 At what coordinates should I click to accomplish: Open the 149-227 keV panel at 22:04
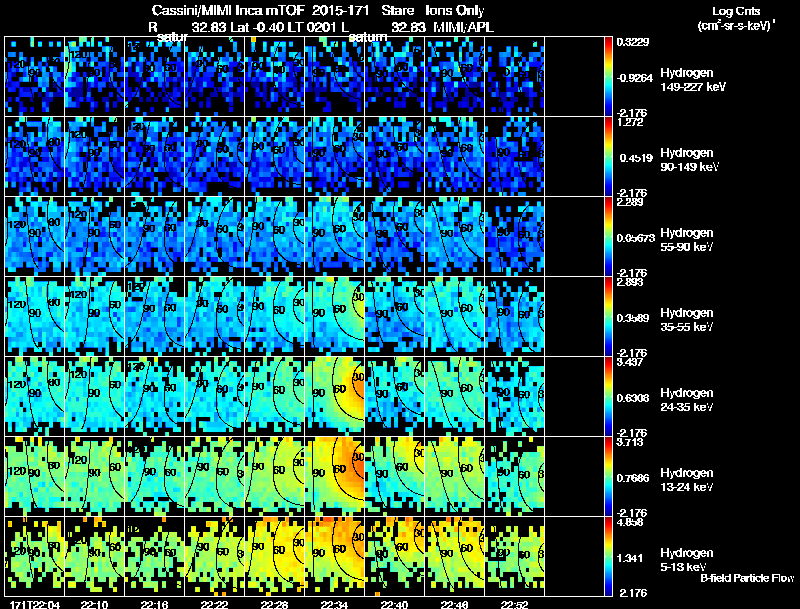point(34,77)
